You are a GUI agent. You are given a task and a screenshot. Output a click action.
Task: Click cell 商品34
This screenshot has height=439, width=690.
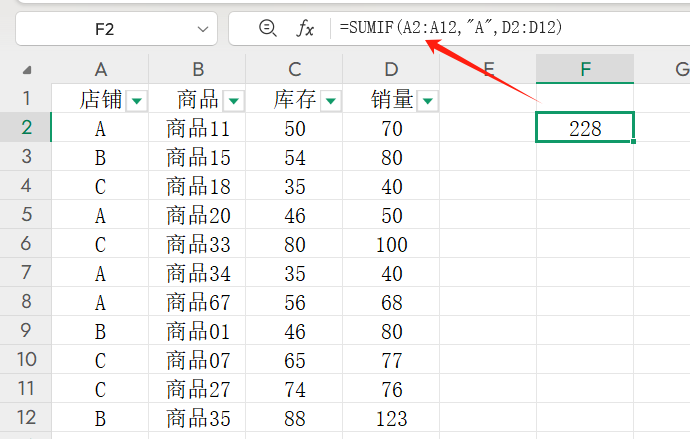(198, 273)
